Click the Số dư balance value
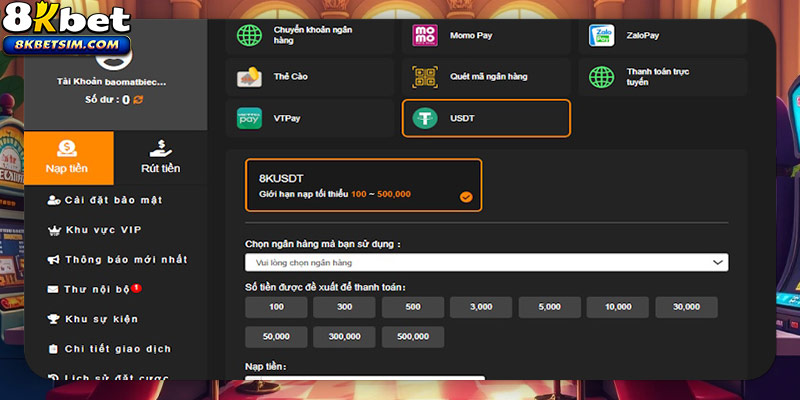Screen dimensions: 800x400 (126, 100)
